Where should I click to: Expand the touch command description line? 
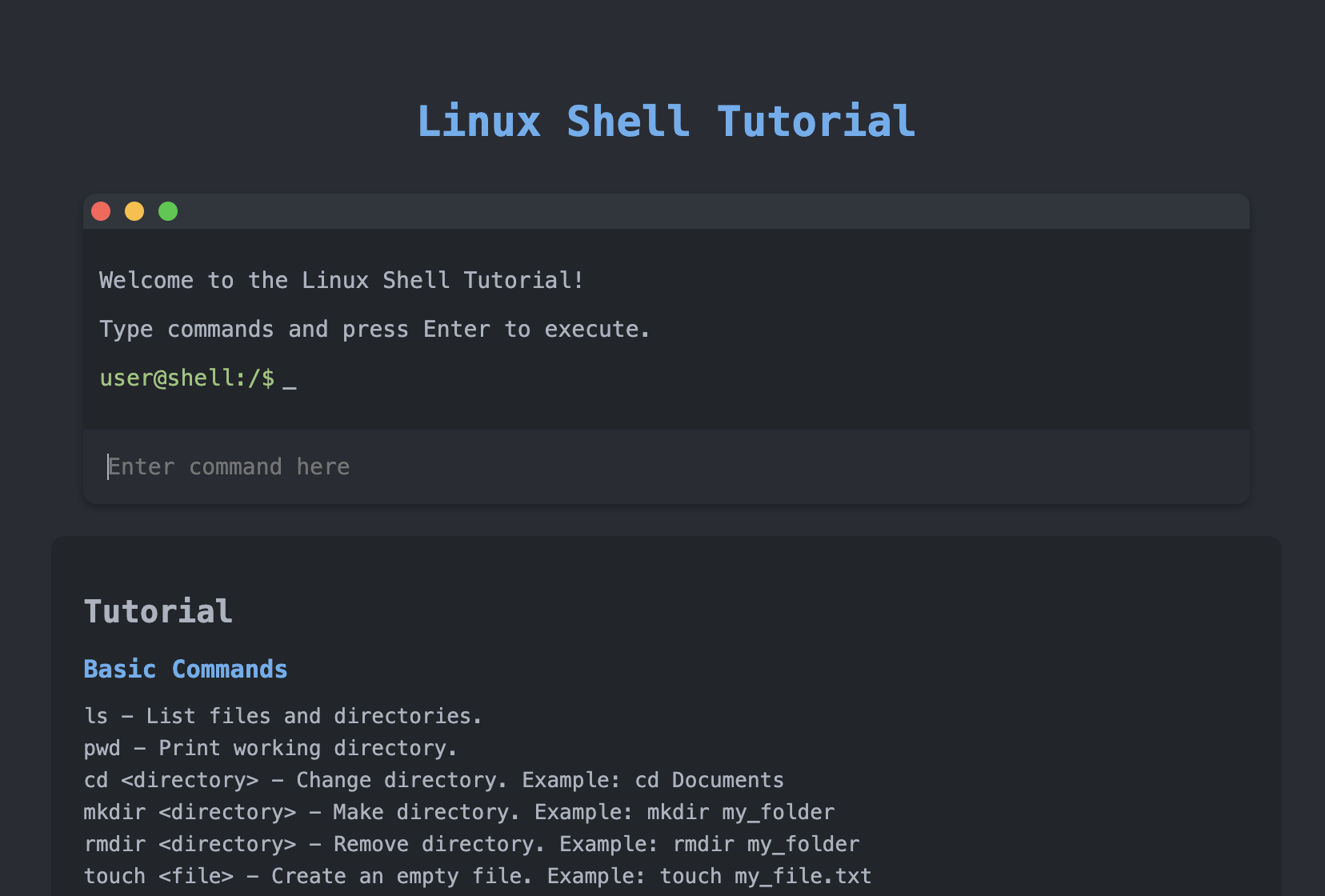coord(477,875)
